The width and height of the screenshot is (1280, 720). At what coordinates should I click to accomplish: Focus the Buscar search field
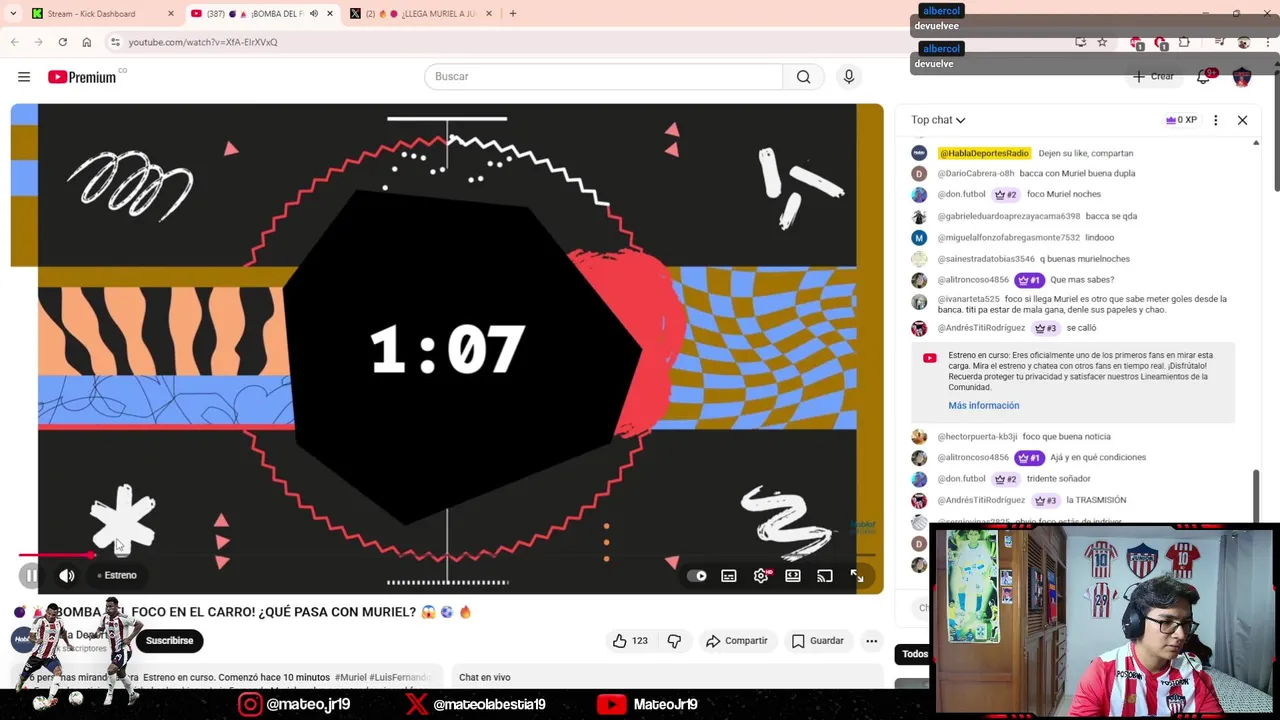click(603, 77)
